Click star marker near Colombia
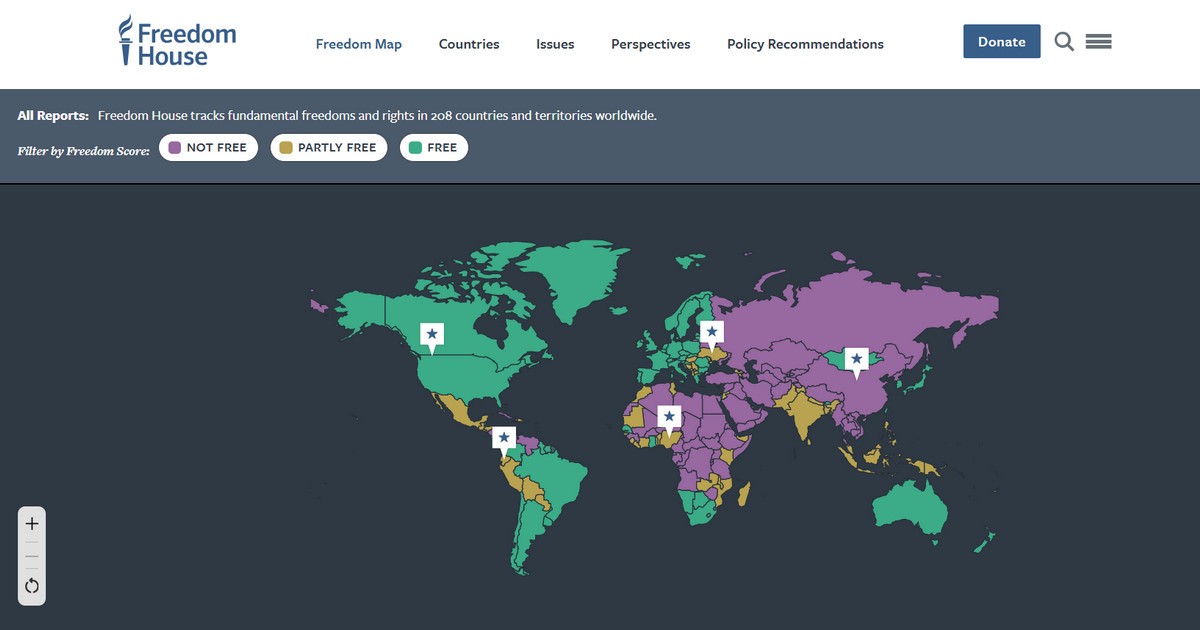1200x630 pixels. (x=504, y=438)
